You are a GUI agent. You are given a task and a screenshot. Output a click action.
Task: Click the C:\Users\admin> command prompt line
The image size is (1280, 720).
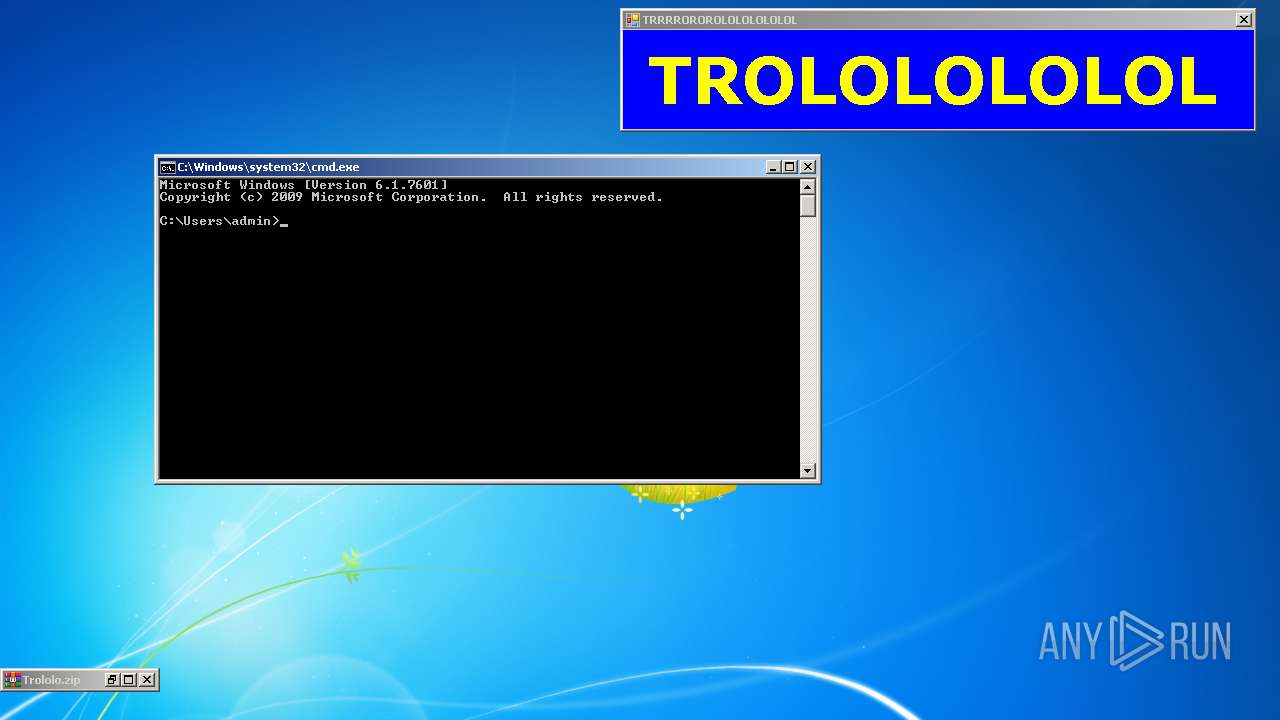click(224, 221)
